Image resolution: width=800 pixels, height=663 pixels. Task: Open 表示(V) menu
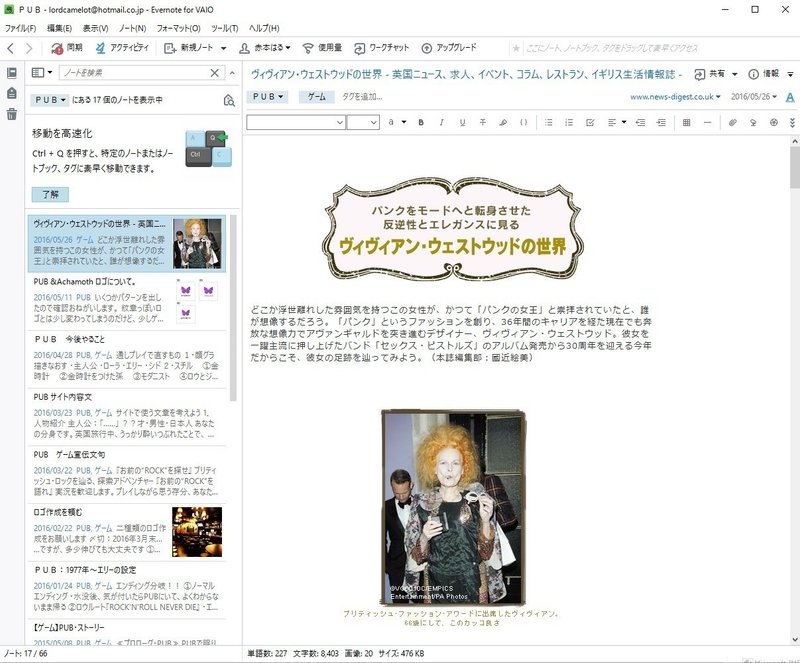click(x=95, y=29)
